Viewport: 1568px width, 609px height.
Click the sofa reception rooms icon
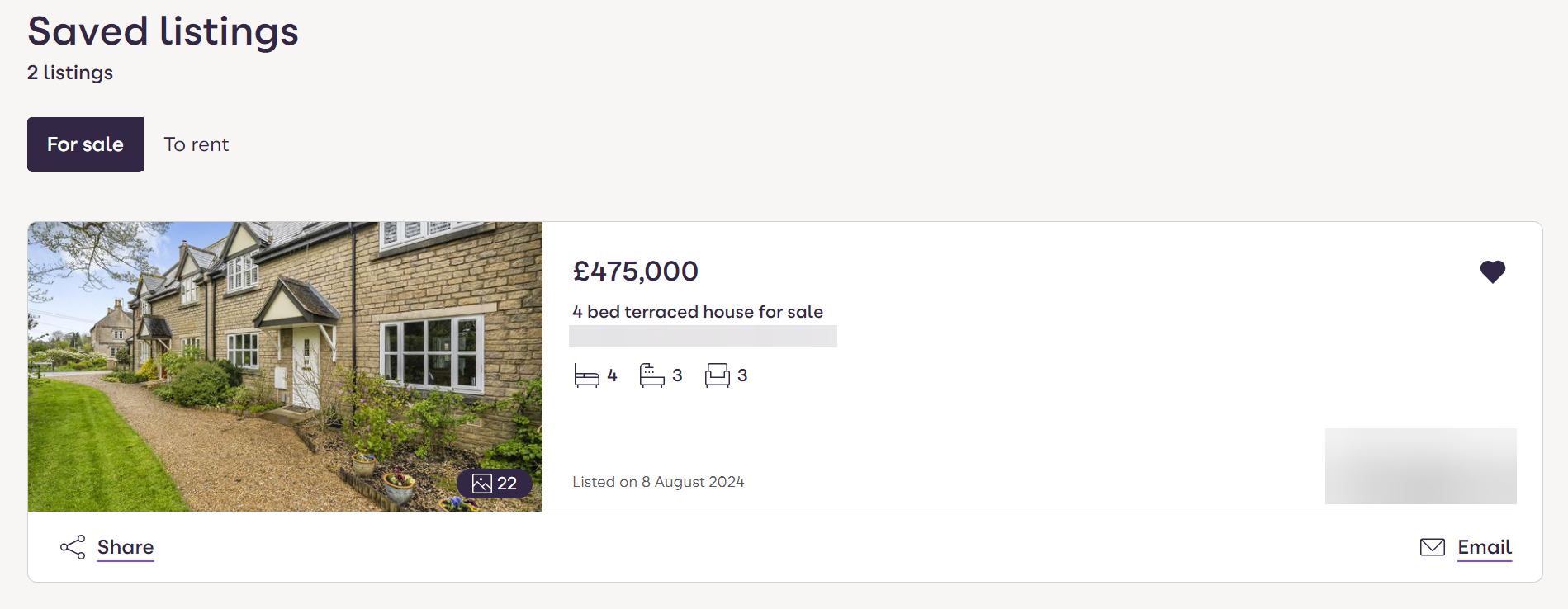(717, 375)
